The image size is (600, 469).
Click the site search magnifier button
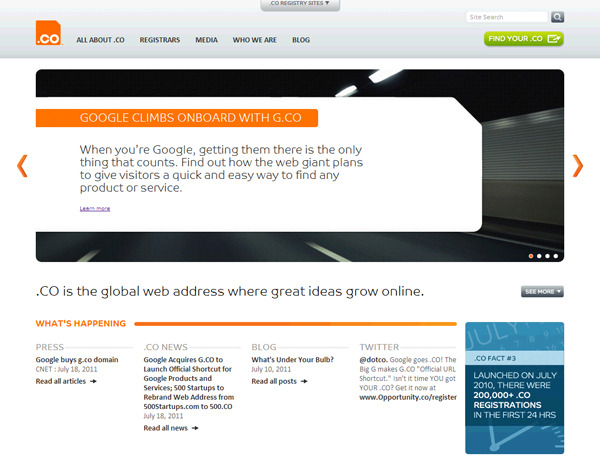[557, 17]
